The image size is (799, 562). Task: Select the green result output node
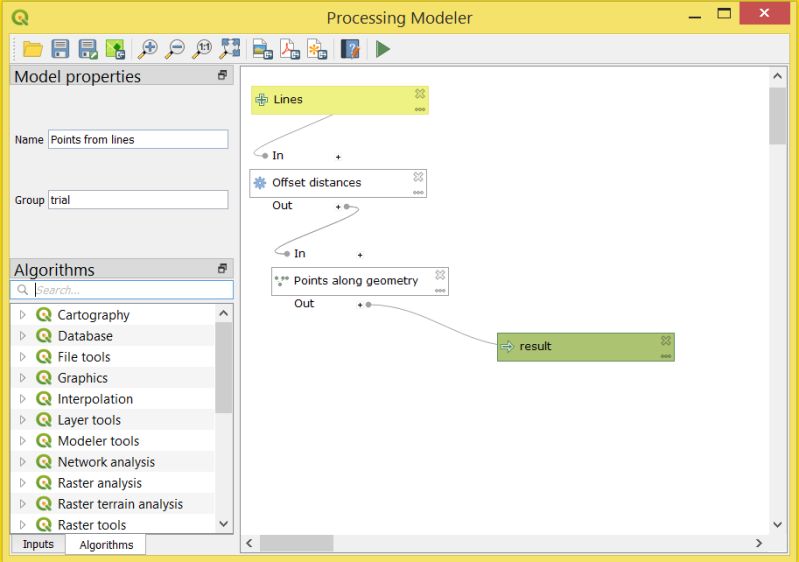coord(585,347)
